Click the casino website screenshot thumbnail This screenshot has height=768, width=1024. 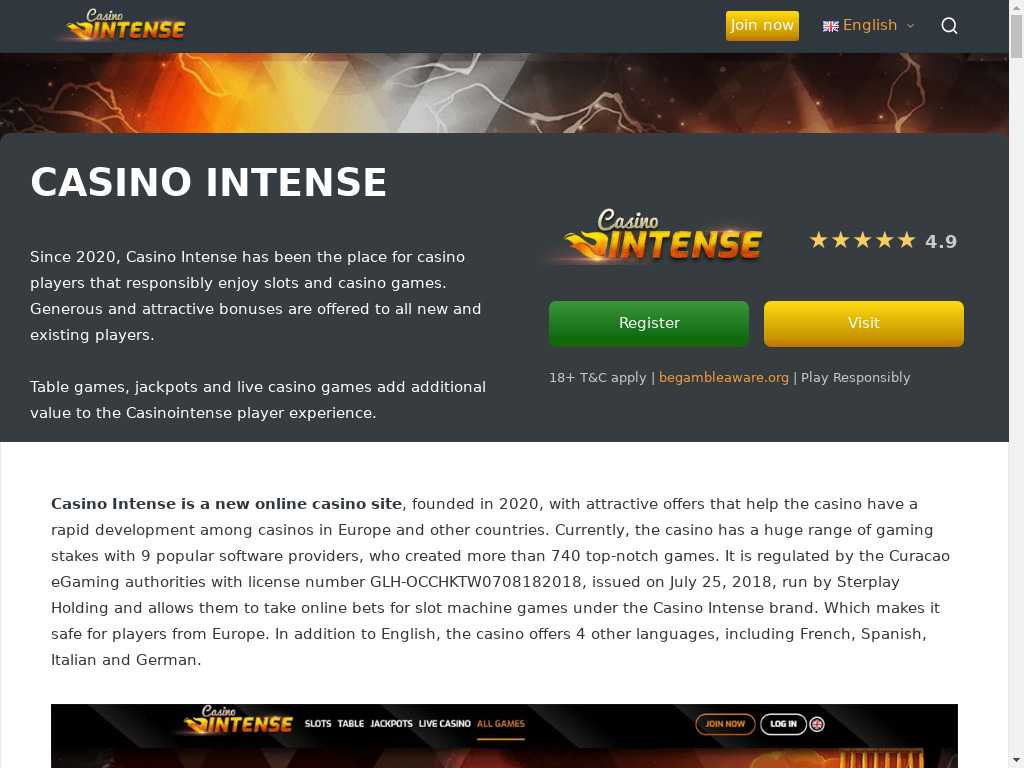504,736
